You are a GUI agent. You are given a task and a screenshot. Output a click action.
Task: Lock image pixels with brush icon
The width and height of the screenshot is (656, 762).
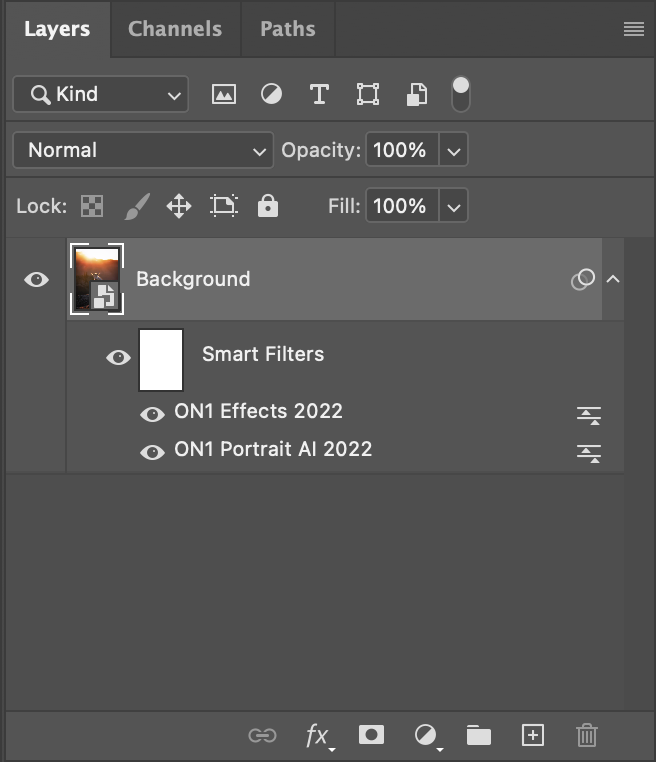coord(136,207)
